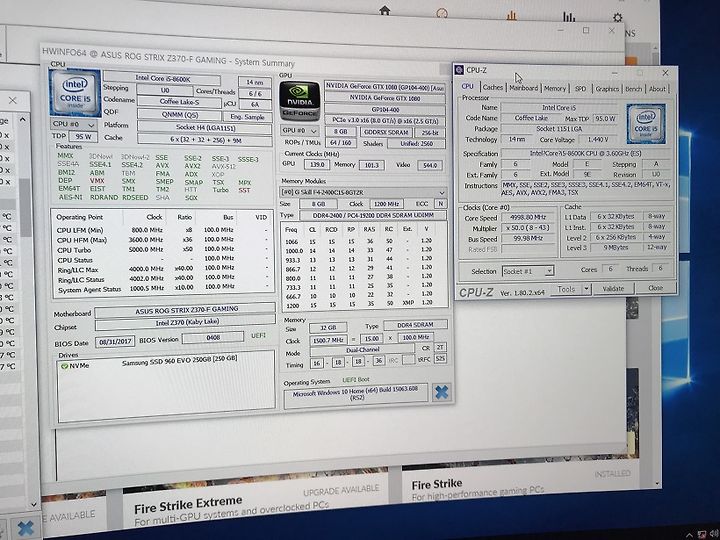Click the Dual-Channel memory mode field

point(362,350)
